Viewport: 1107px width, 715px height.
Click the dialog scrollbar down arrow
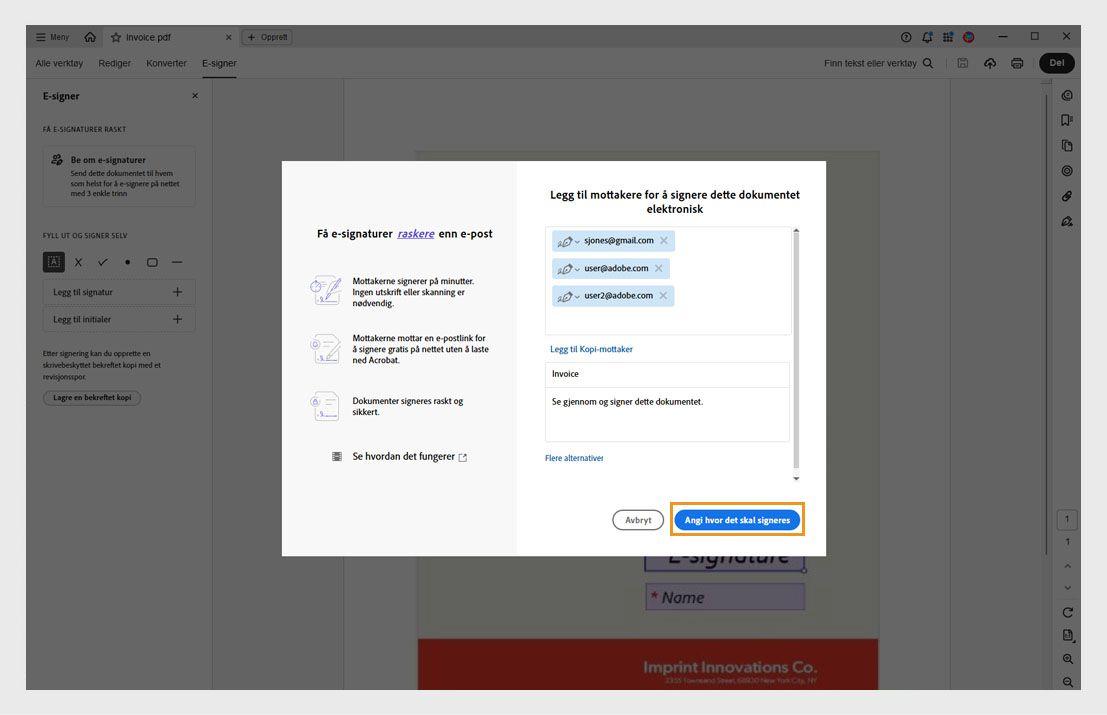pyautogui.click(x=796, y=479)
